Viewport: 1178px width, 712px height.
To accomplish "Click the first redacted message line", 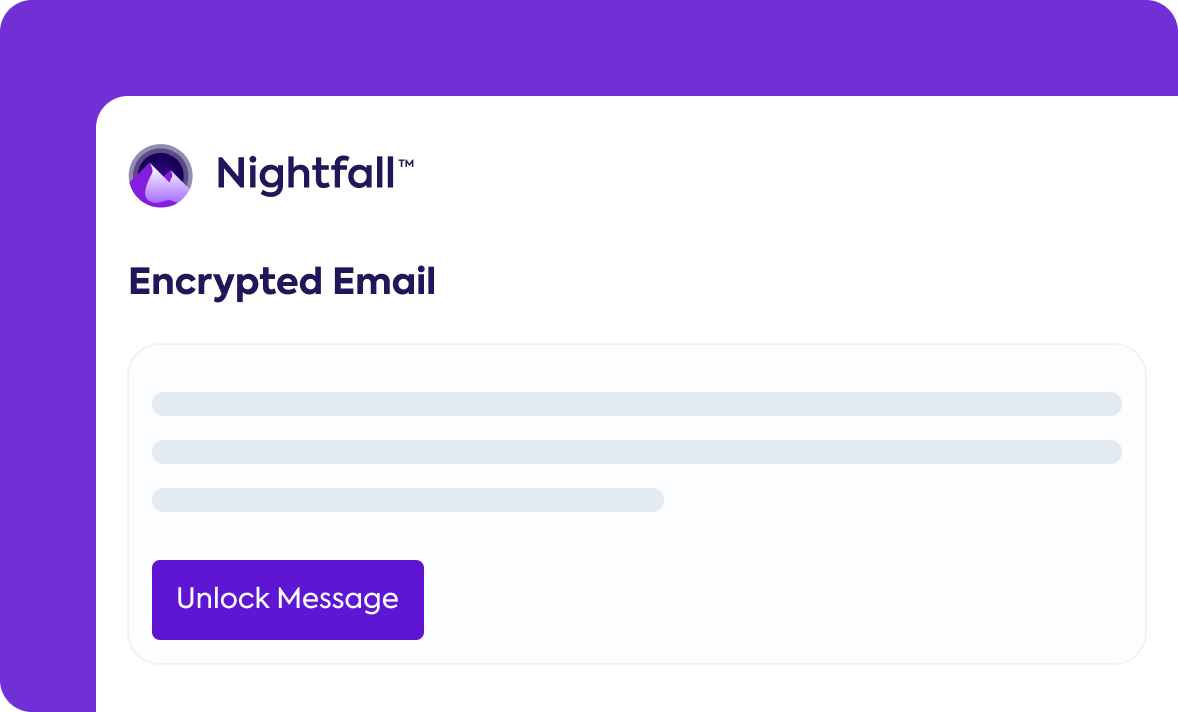I will pyautogui.click(x=636, y=404).
